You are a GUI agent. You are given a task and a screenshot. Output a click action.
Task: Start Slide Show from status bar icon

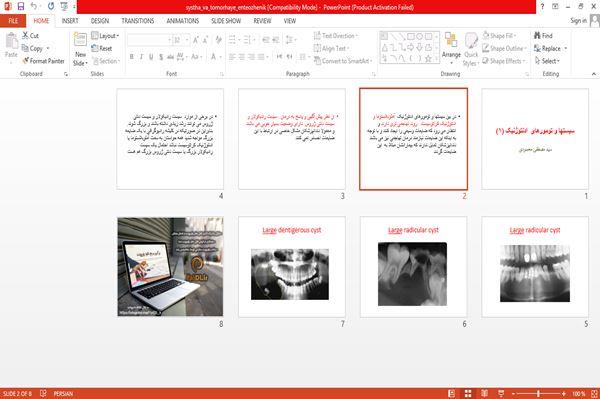pos(501,393)
